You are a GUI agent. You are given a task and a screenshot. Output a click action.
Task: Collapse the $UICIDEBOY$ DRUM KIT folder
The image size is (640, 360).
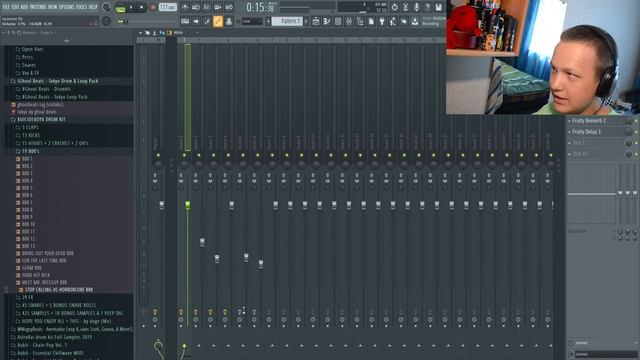[x=41, y=120]
